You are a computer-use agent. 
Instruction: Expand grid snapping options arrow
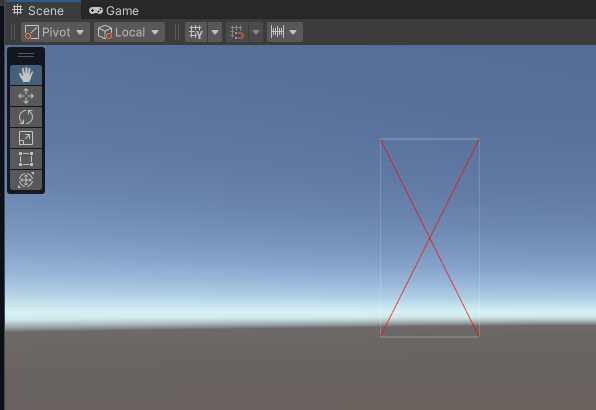click(256, 32)
